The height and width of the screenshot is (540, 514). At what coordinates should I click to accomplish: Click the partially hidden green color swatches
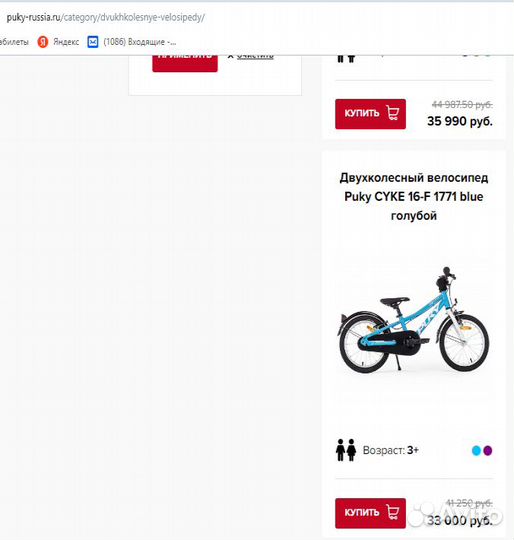click(476, 55)
